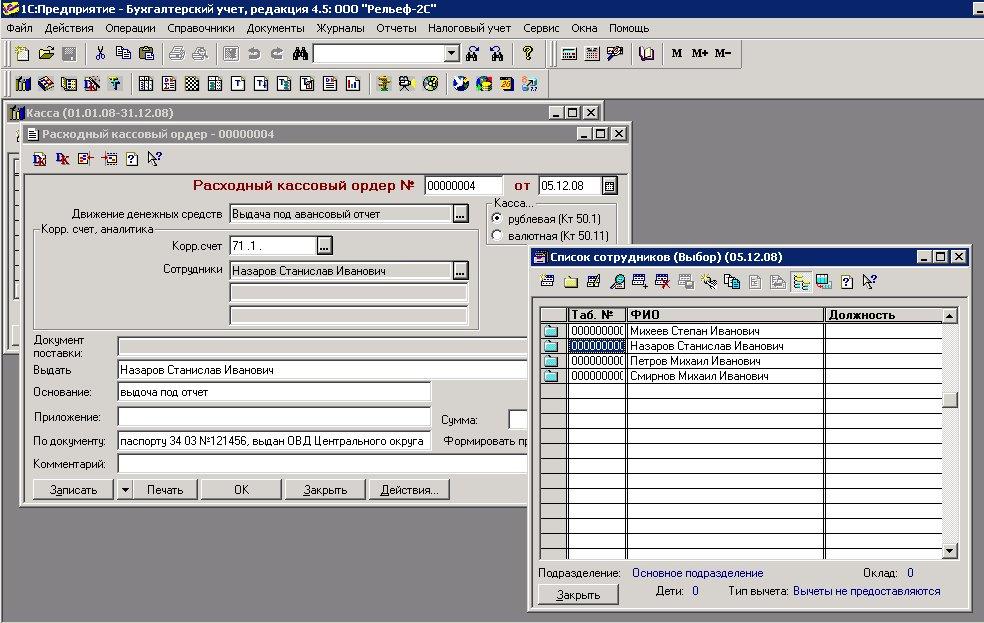
Task: Open Операции menu
Action: coord(131,28)
